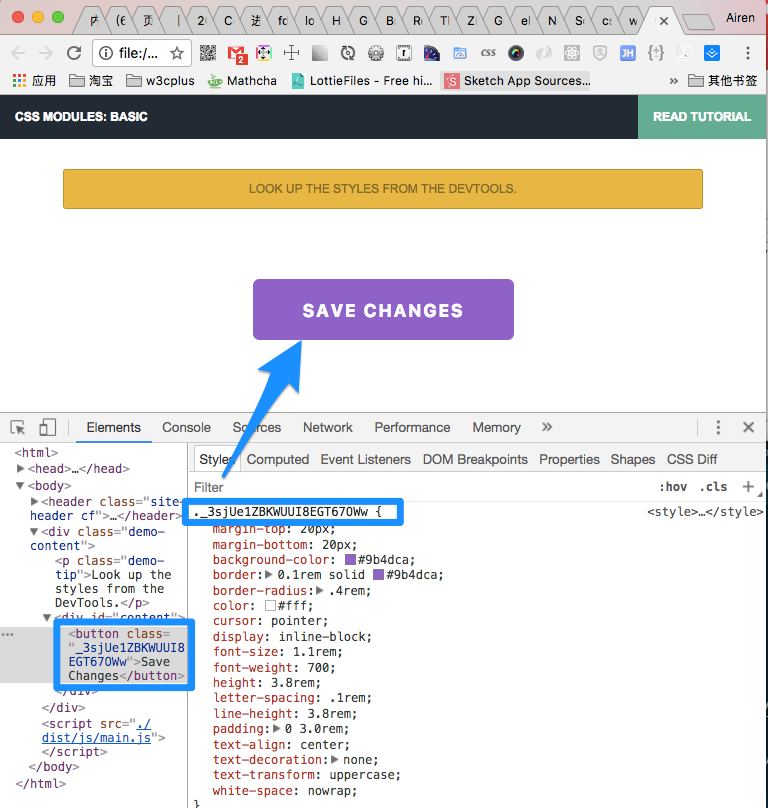Open the Read Tutorial link
768x808 pixels.
[x=702, y=116]
